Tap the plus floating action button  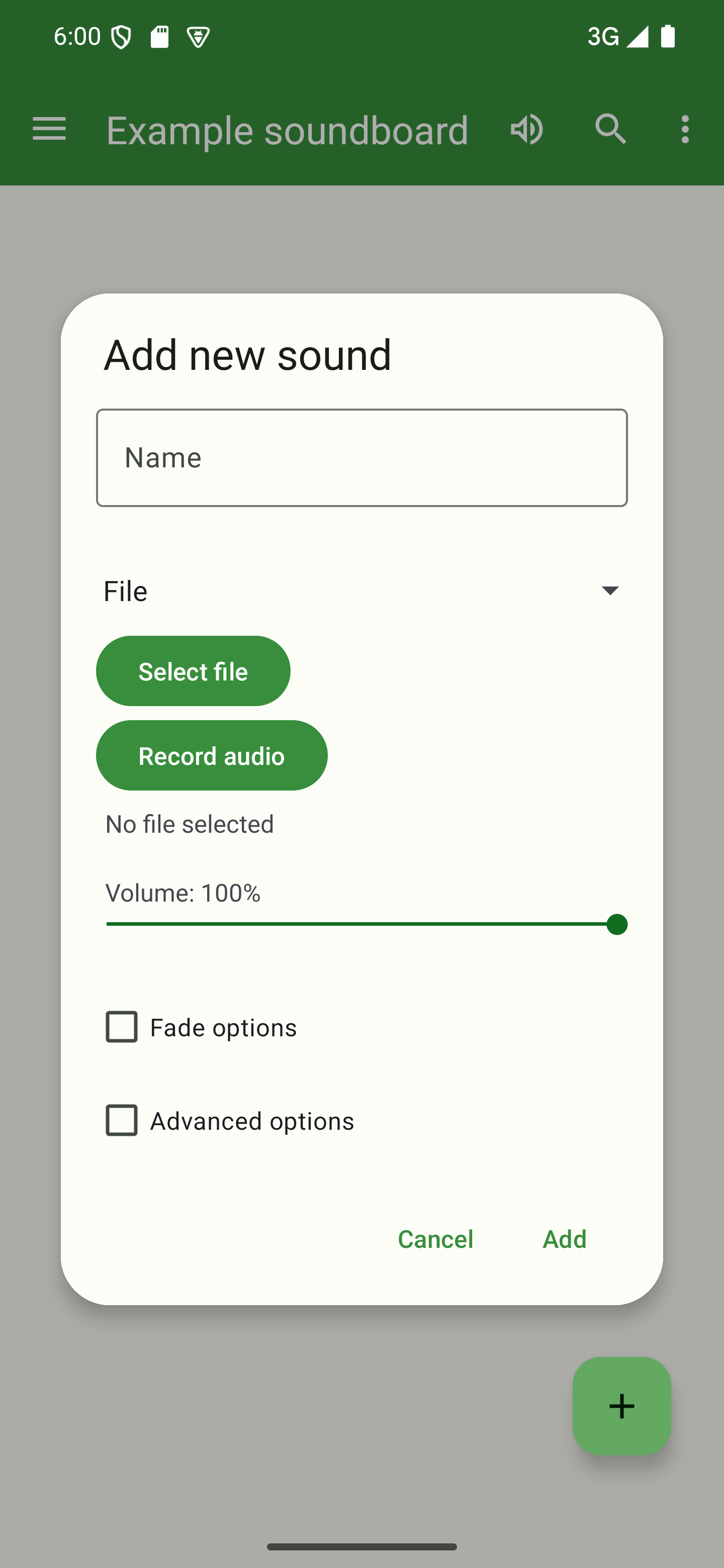tap(621, 1406)
